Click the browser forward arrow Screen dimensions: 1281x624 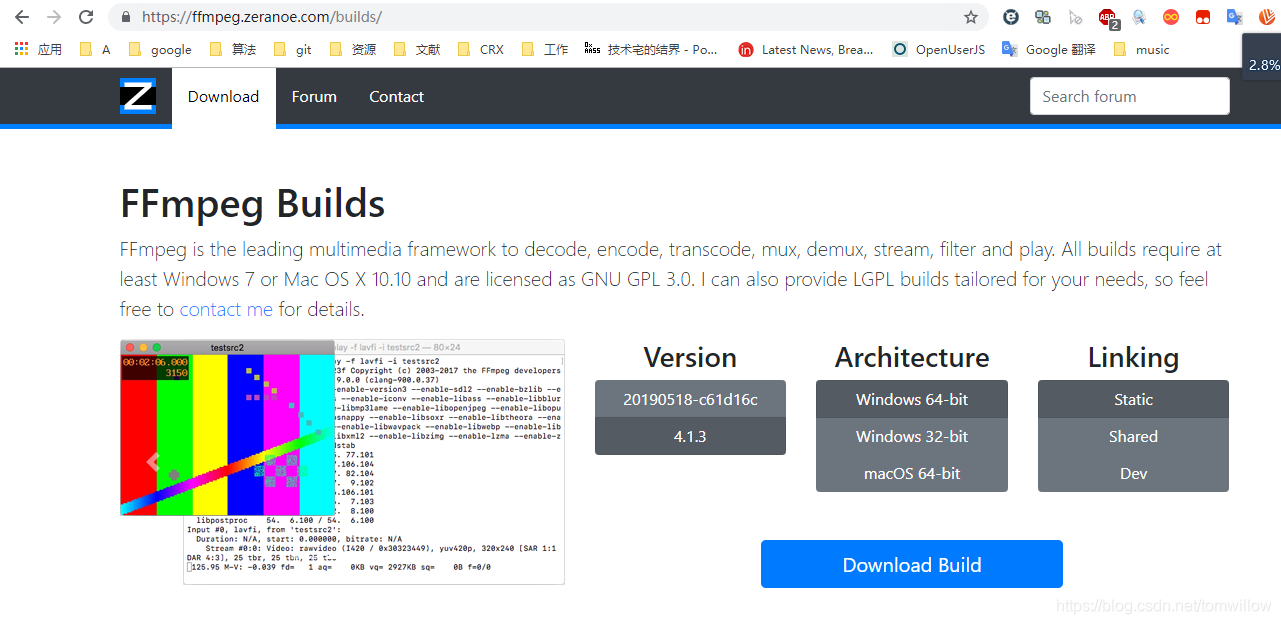(x=54, y=17)
